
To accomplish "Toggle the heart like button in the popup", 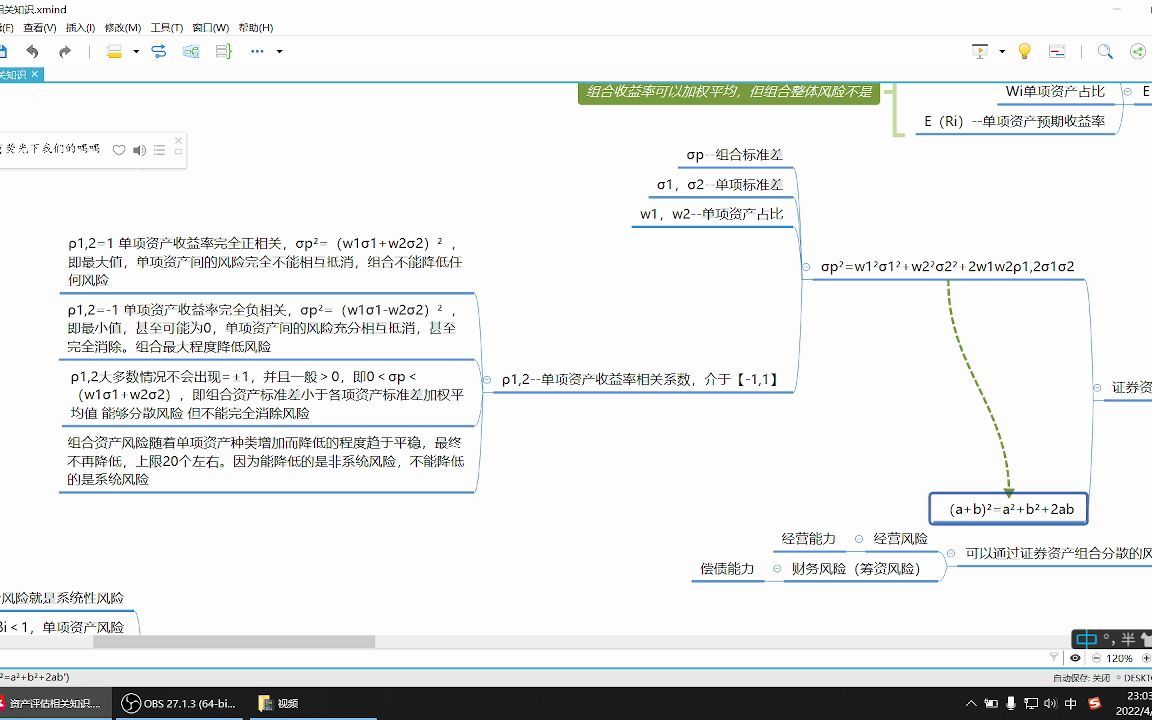I will point(119,150).
